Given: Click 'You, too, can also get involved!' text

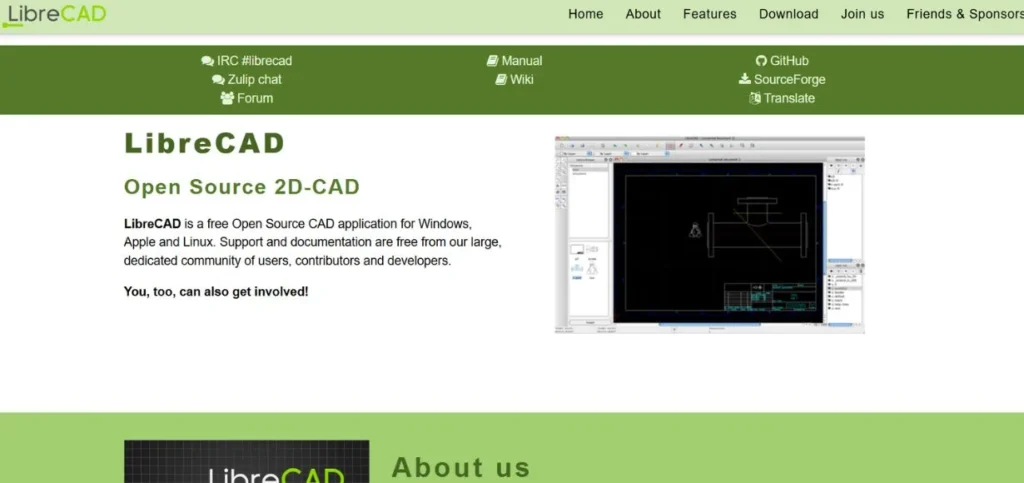Looking at the screenshot, I should (216, 292).
